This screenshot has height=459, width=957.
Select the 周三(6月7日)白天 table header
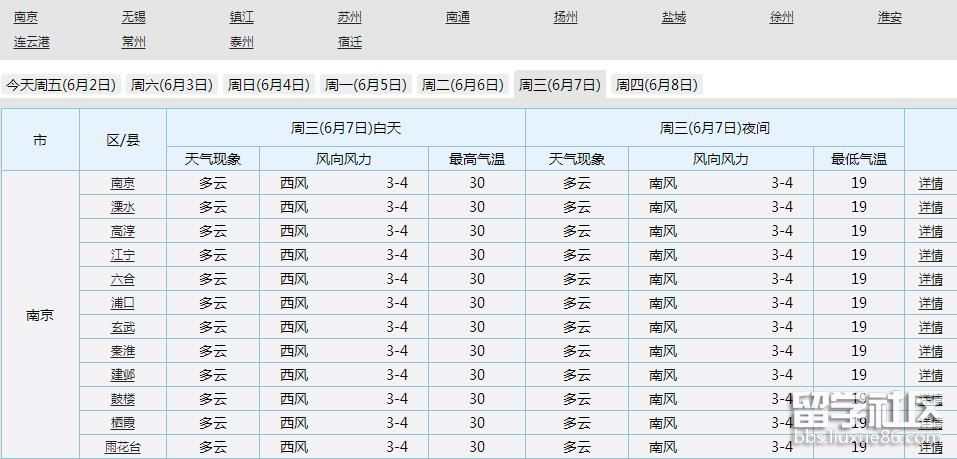[346, 128]
